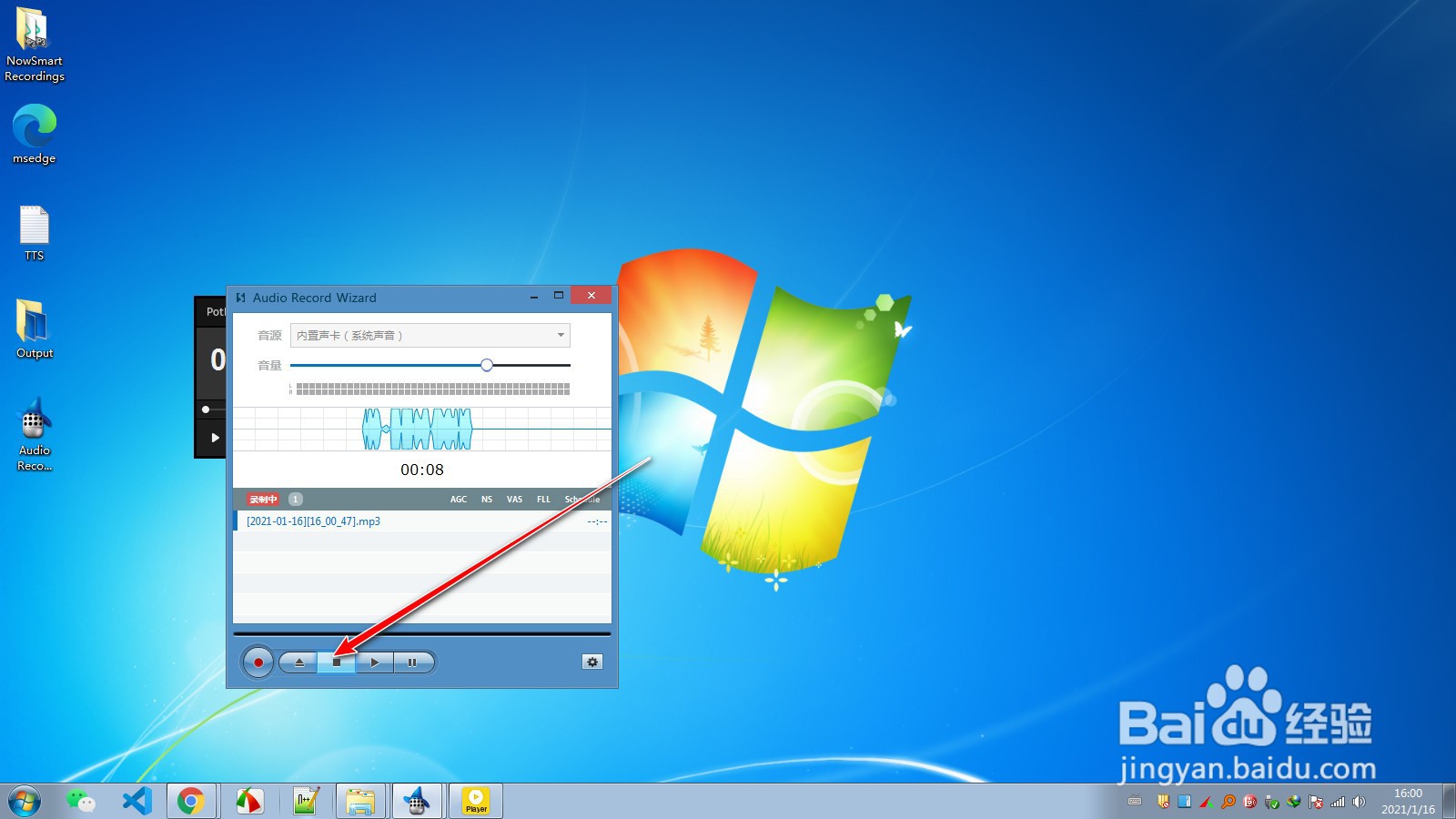Minimize the Audio Record Wizard window
The image size is (1456, 819).
pos(534,297)
